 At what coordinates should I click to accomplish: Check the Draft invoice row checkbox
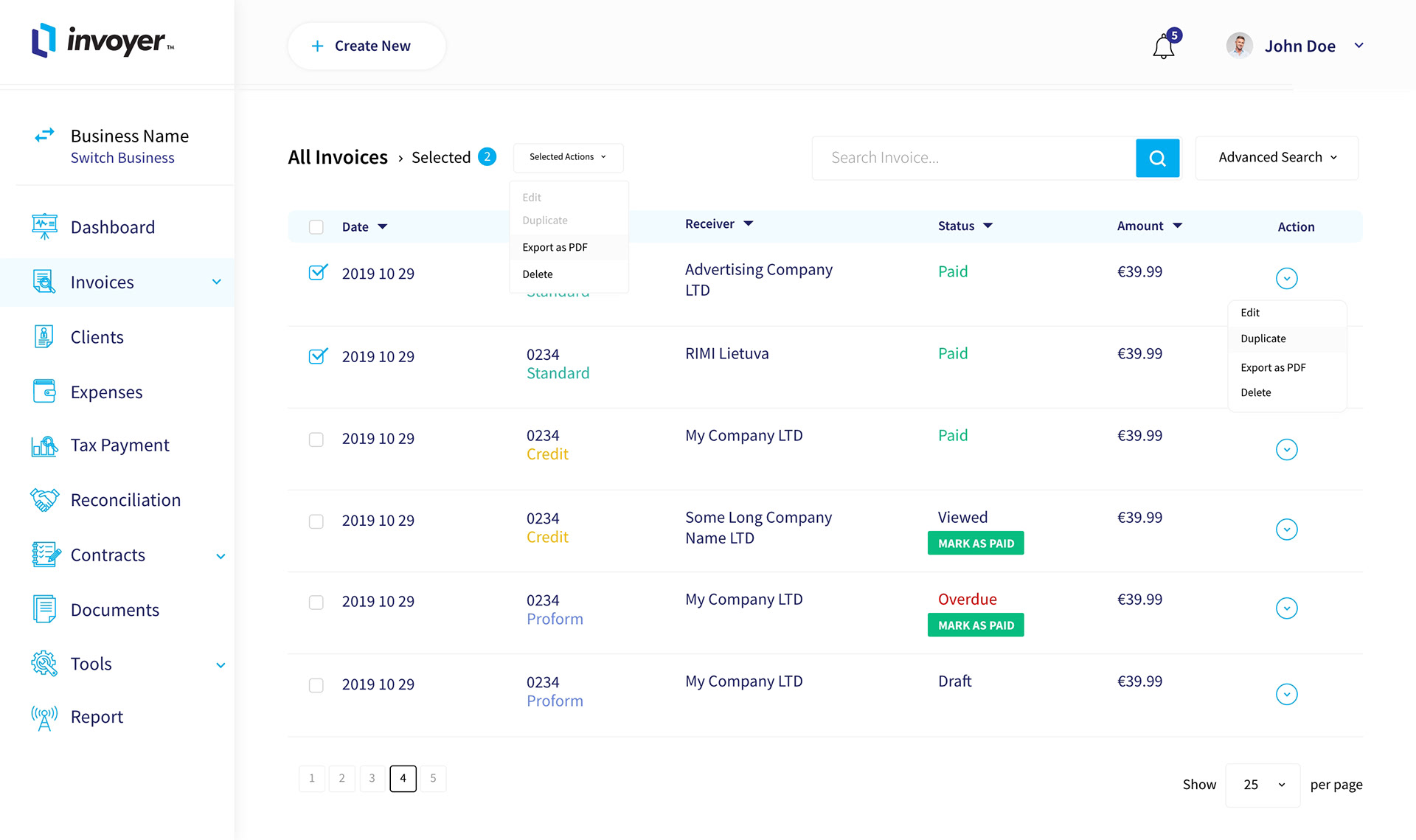316,685
